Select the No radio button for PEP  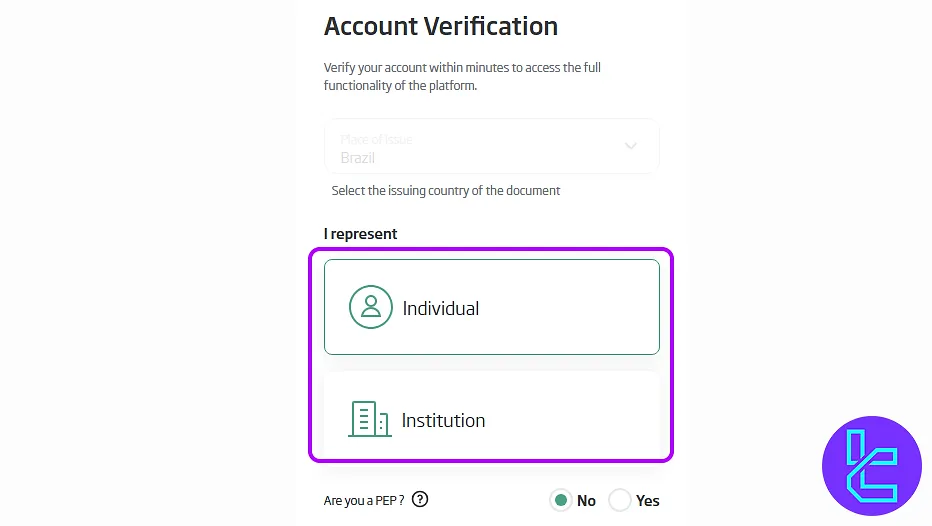click(561, 500)
